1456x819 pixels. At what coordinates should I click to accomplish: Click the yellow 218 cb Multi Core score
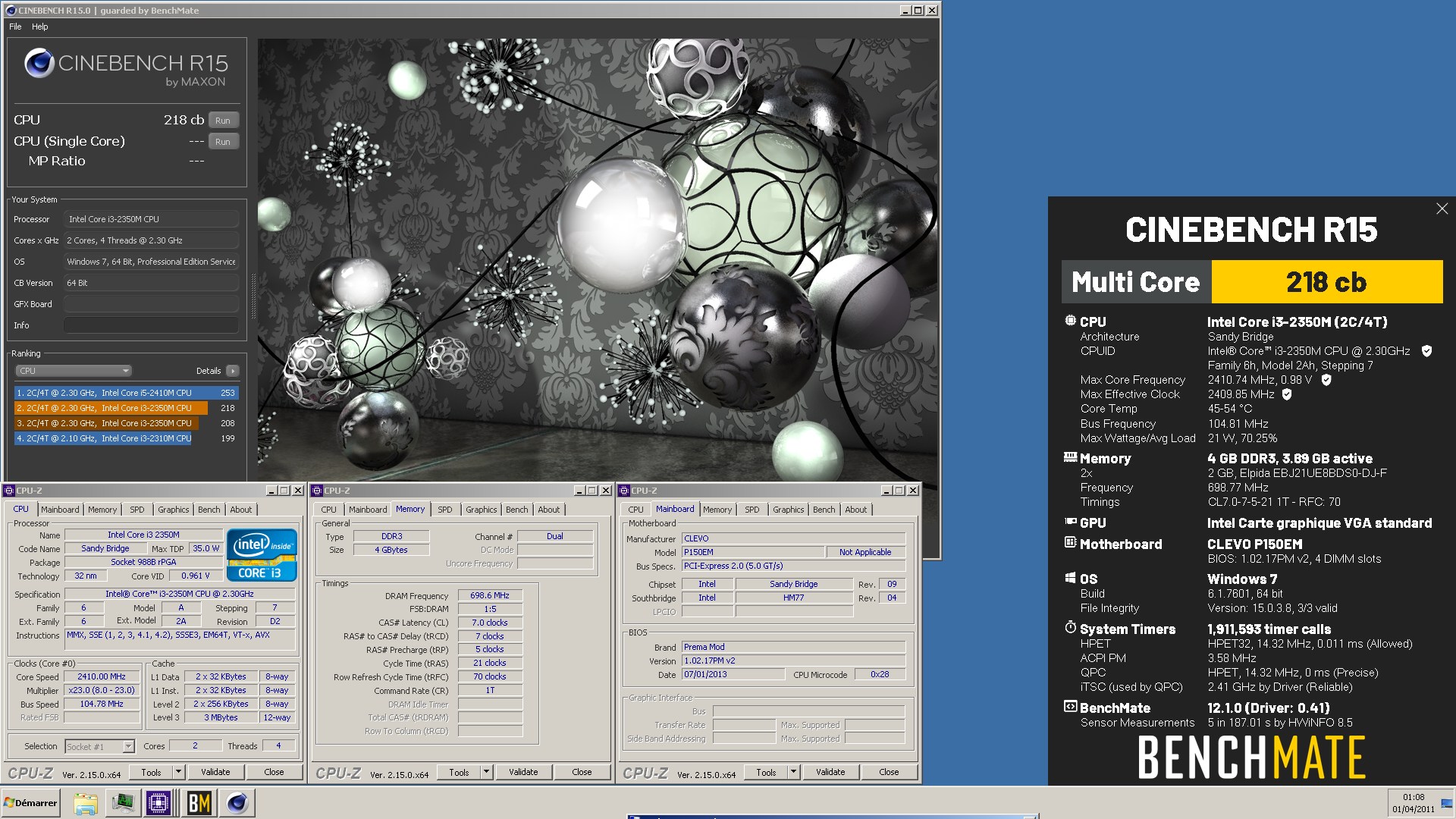coord(1327,282)
